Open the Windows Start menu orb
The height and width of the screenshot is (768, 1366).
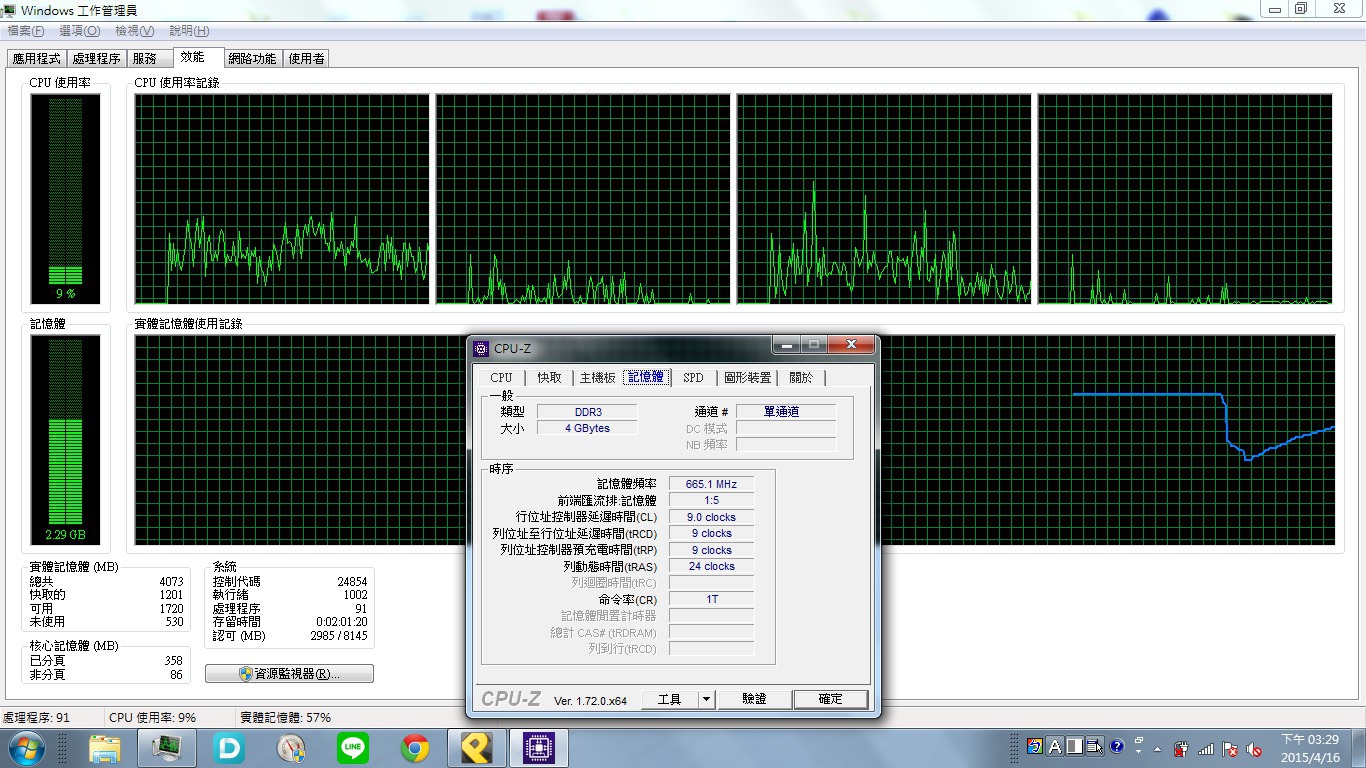(26, 747)
